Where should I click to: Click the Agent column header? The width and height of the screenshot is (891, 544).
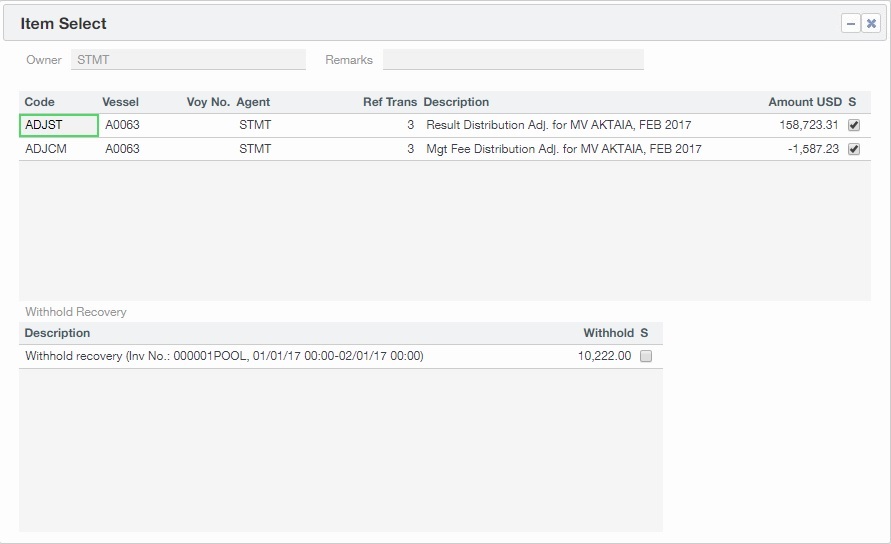point(253,102)
